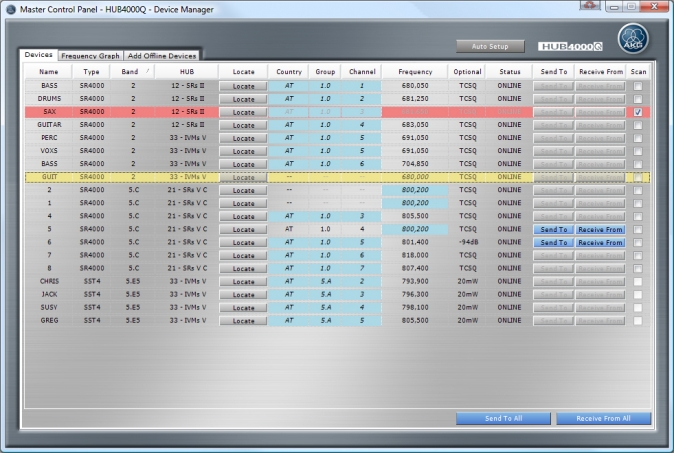Sort by the Group column header
The width and height of the screenshot is (674, 453).
coord(325,72)
